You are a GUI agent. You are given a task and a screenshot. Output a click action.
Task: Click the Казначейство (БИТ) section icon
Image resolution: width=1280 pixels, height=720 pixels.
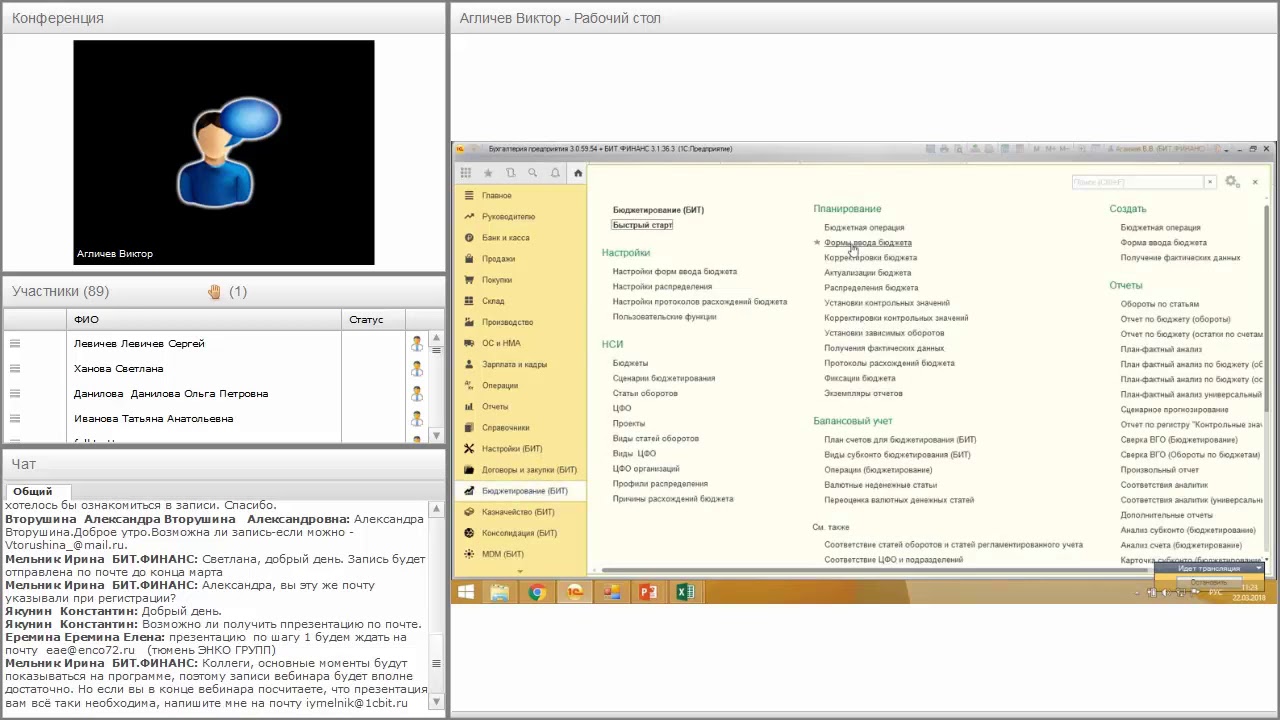pyautogui.click(x=469, y=512)
